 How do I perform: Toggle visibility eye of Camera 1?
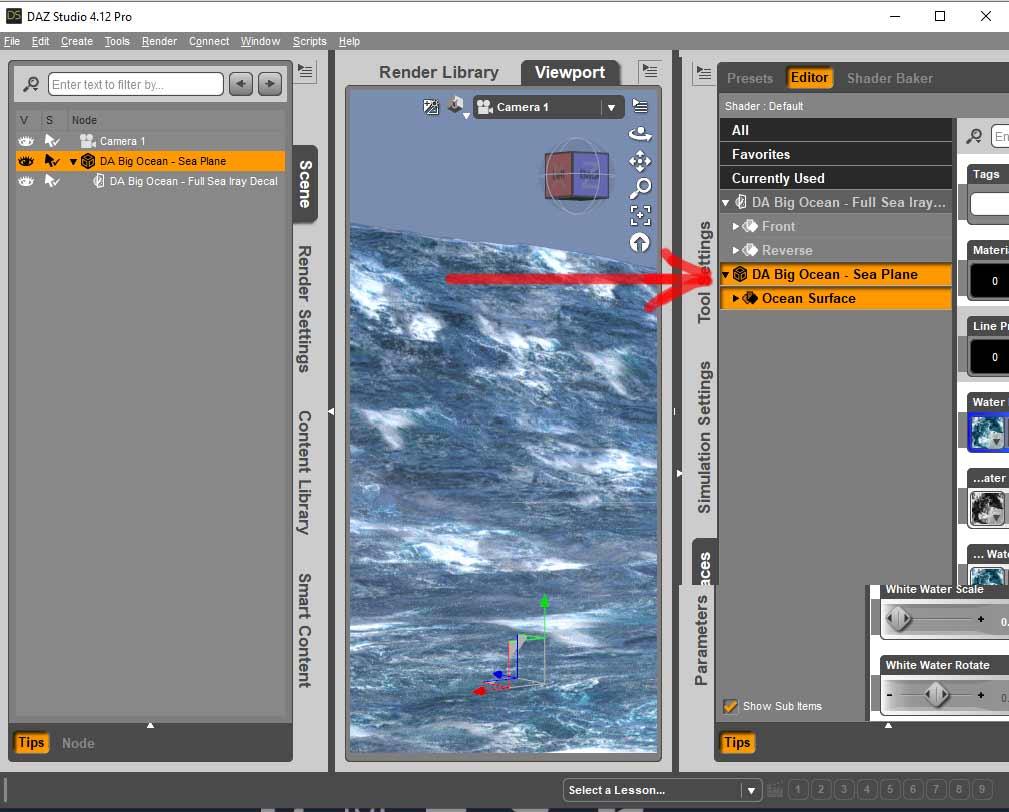point(26,140)
